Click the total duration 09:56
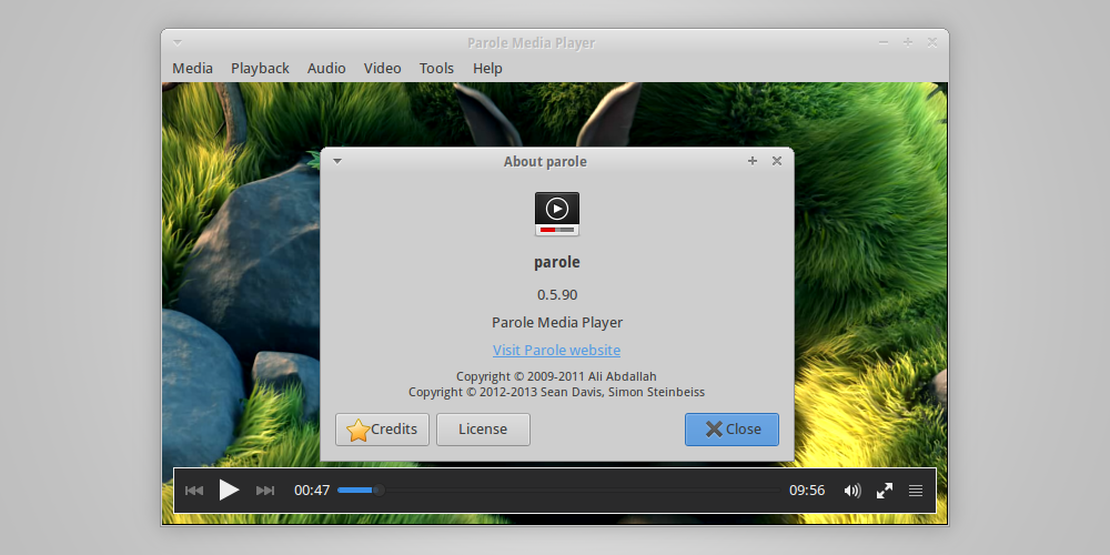1110x555 pixels. (x=807, y=490)
